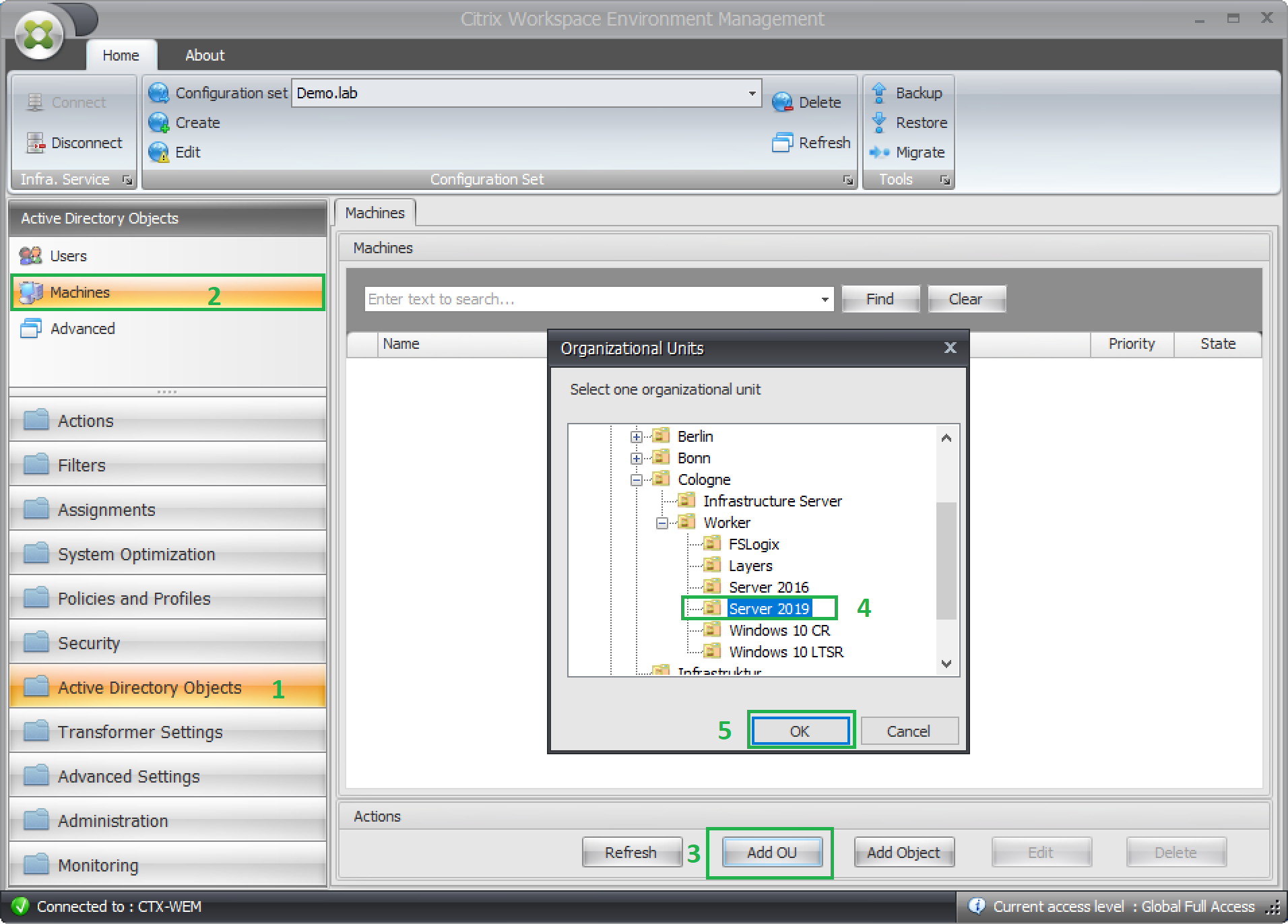
Task: Click the Users icon in sidebar
Action: (30, 256)
